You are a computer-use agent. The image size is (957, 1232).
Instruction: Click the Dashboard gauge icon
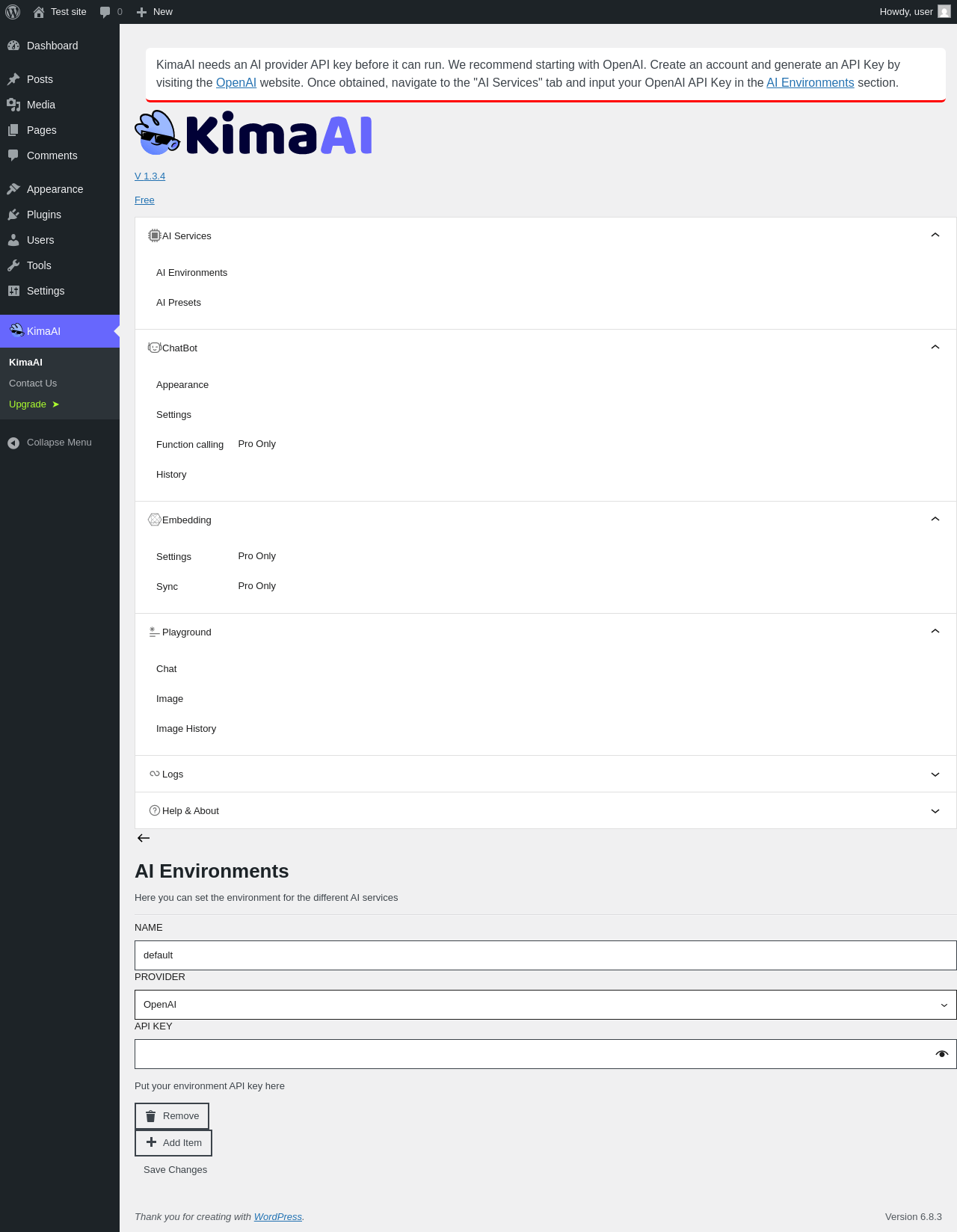pyautogui.click(x=13, y=46)
